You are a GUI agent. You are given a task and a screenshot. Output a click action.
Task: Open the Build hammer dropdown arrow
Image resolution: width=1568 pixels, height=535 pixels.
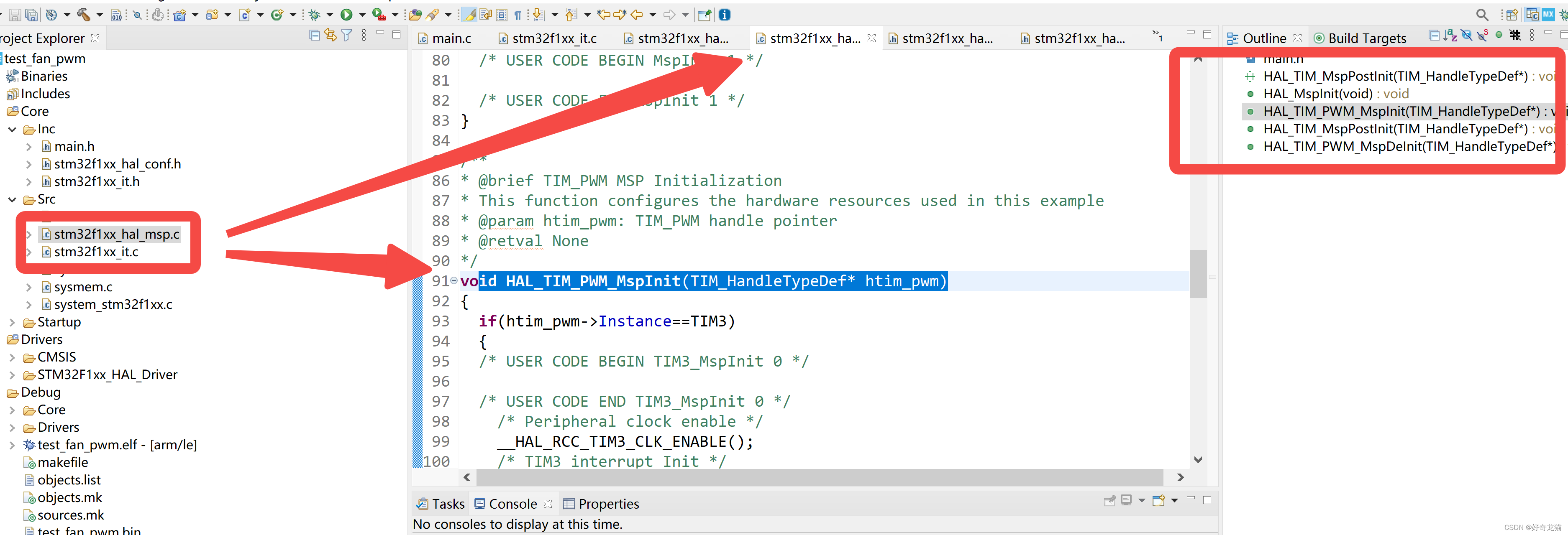click(100, 14)
